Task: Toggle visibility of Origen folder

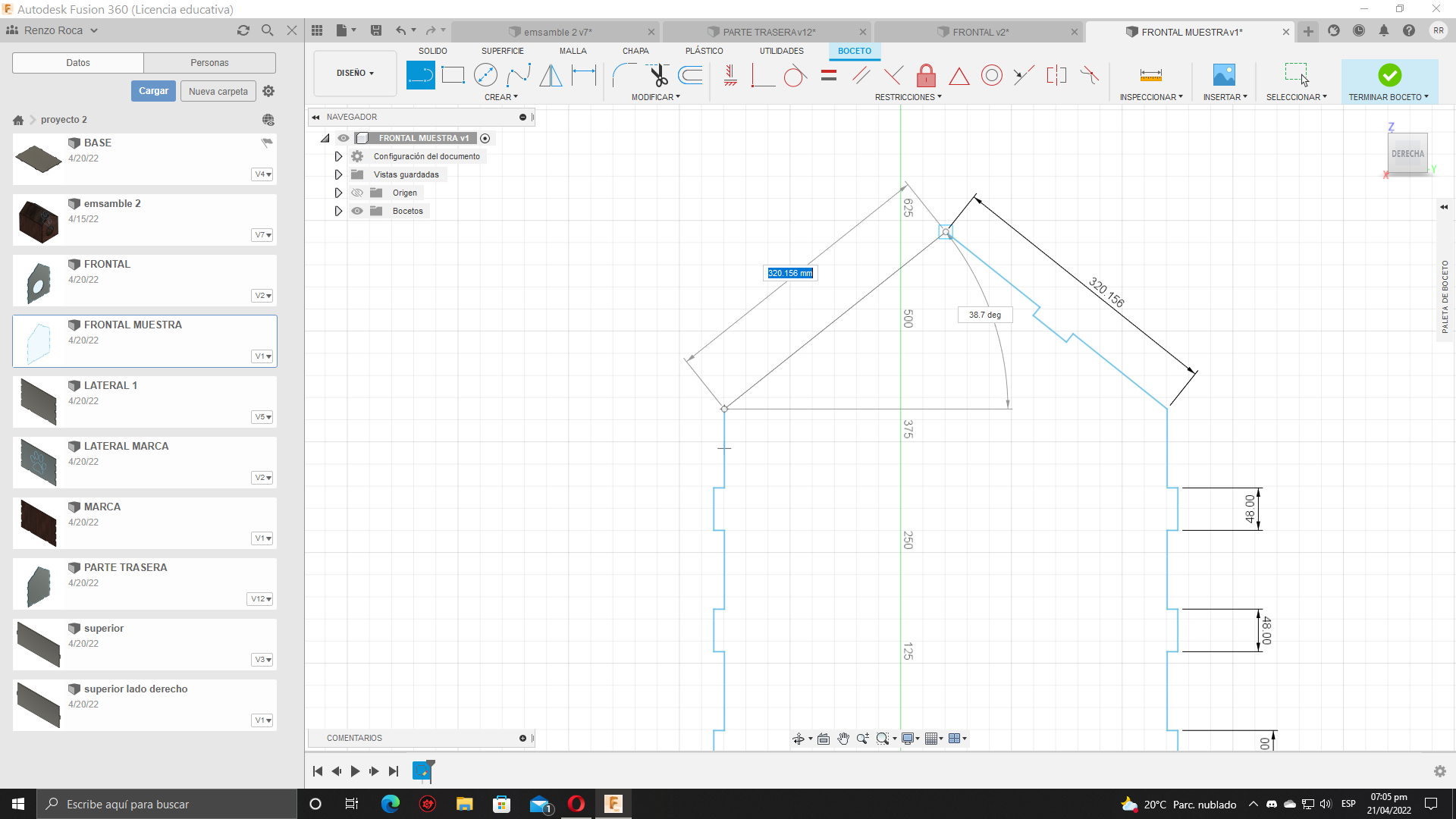Action: (357, 193)
